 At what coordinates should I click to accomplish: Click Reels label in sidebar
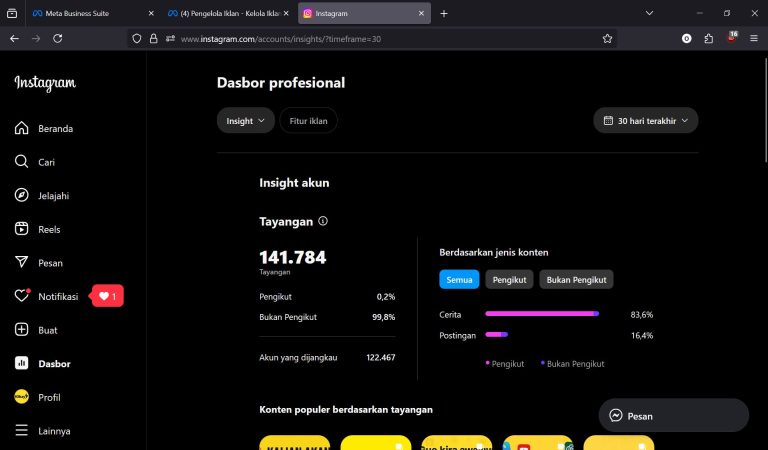(x=49, y=229)
